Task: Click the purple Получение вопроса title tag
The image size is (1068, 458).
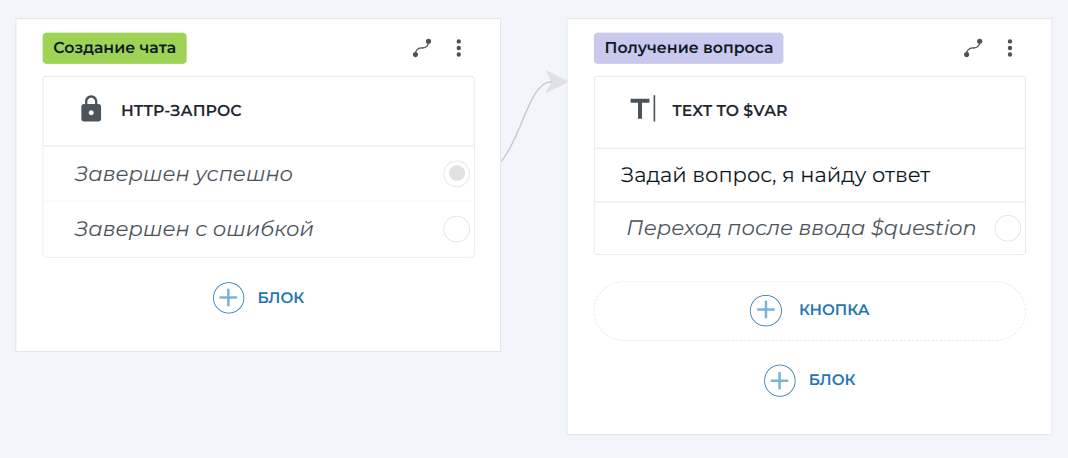Action: pos(688,48)
